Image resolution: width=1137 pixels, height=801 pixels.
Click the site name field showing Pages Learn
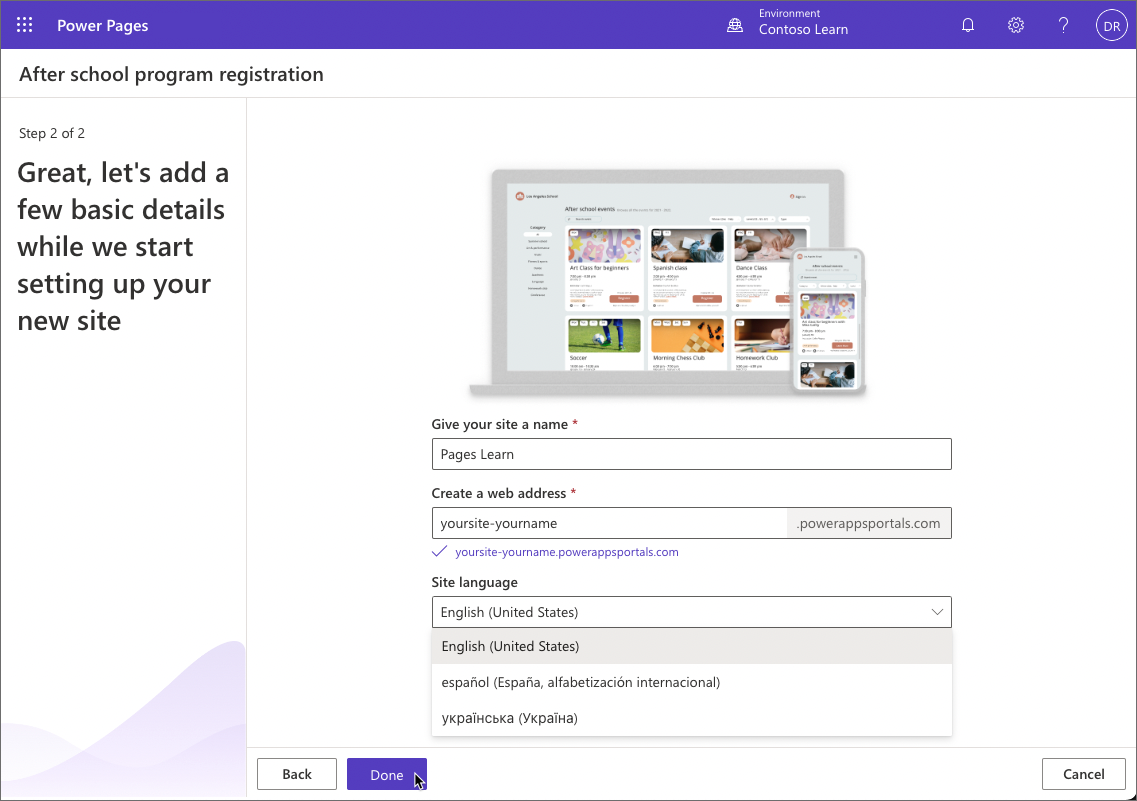(691, 454)
